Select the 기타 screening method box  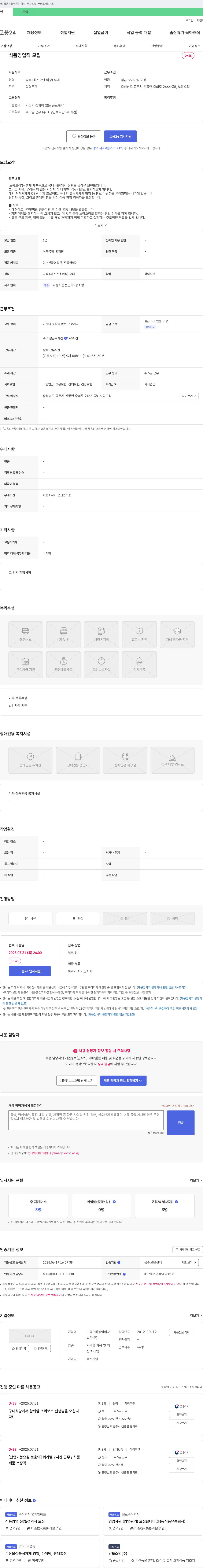[x=173, y=918]
